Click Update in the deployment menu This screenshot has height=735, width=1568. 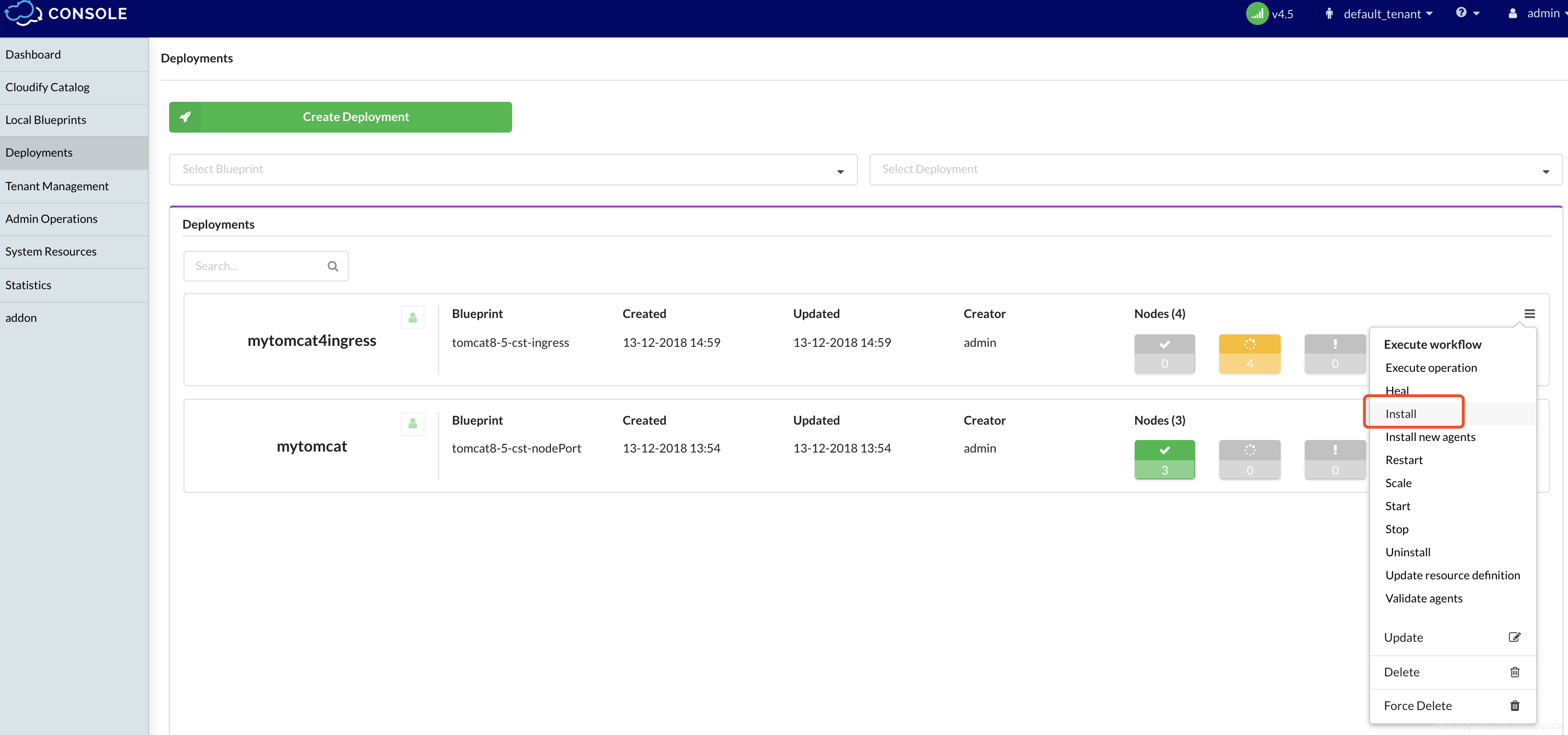coord(1452,637)
